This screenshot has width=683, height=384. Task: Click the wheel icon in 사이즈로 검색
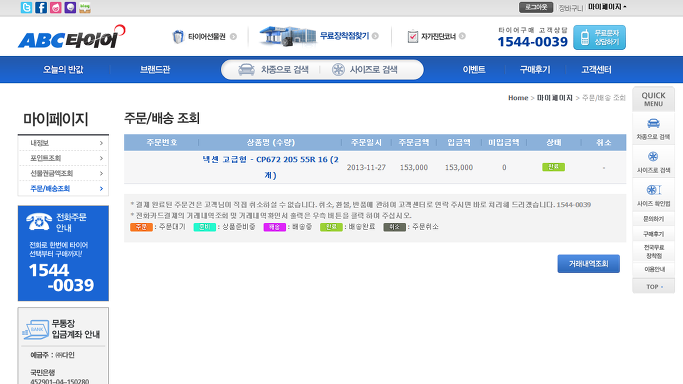tap(338, 70)
